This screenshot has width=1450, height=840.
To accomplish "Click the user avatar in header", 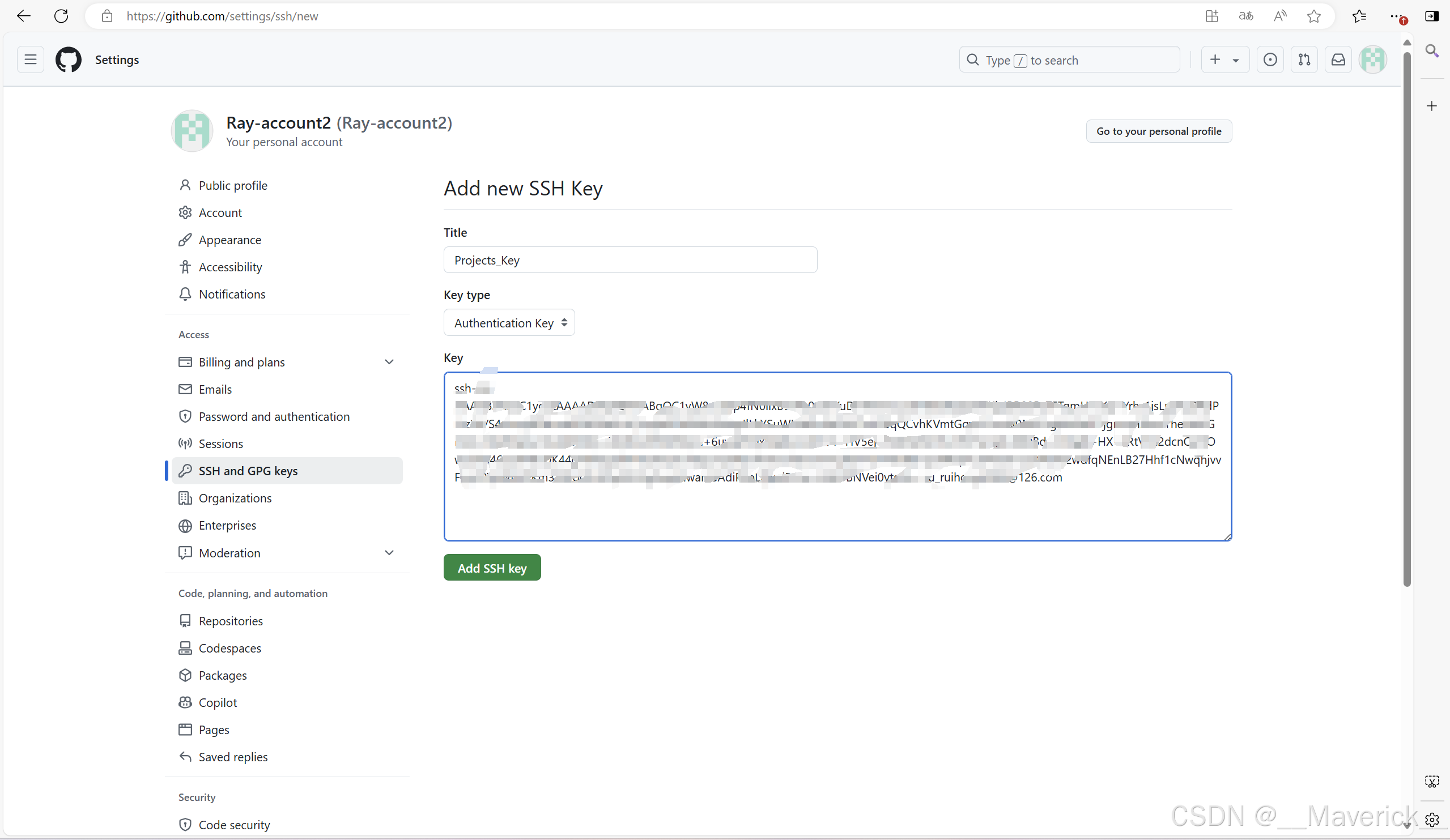I will click(1372, 60).
